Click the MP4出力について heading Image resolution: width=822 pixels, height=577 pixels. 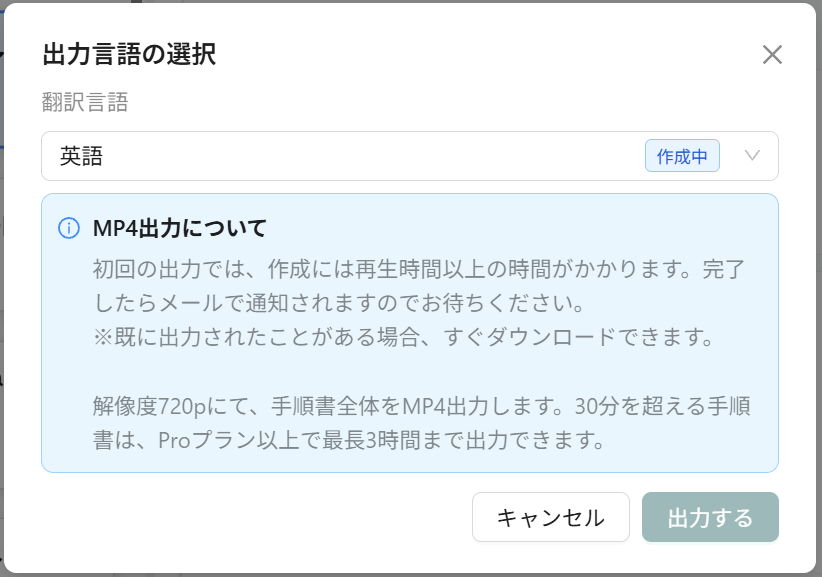click(x=180, y=228)
